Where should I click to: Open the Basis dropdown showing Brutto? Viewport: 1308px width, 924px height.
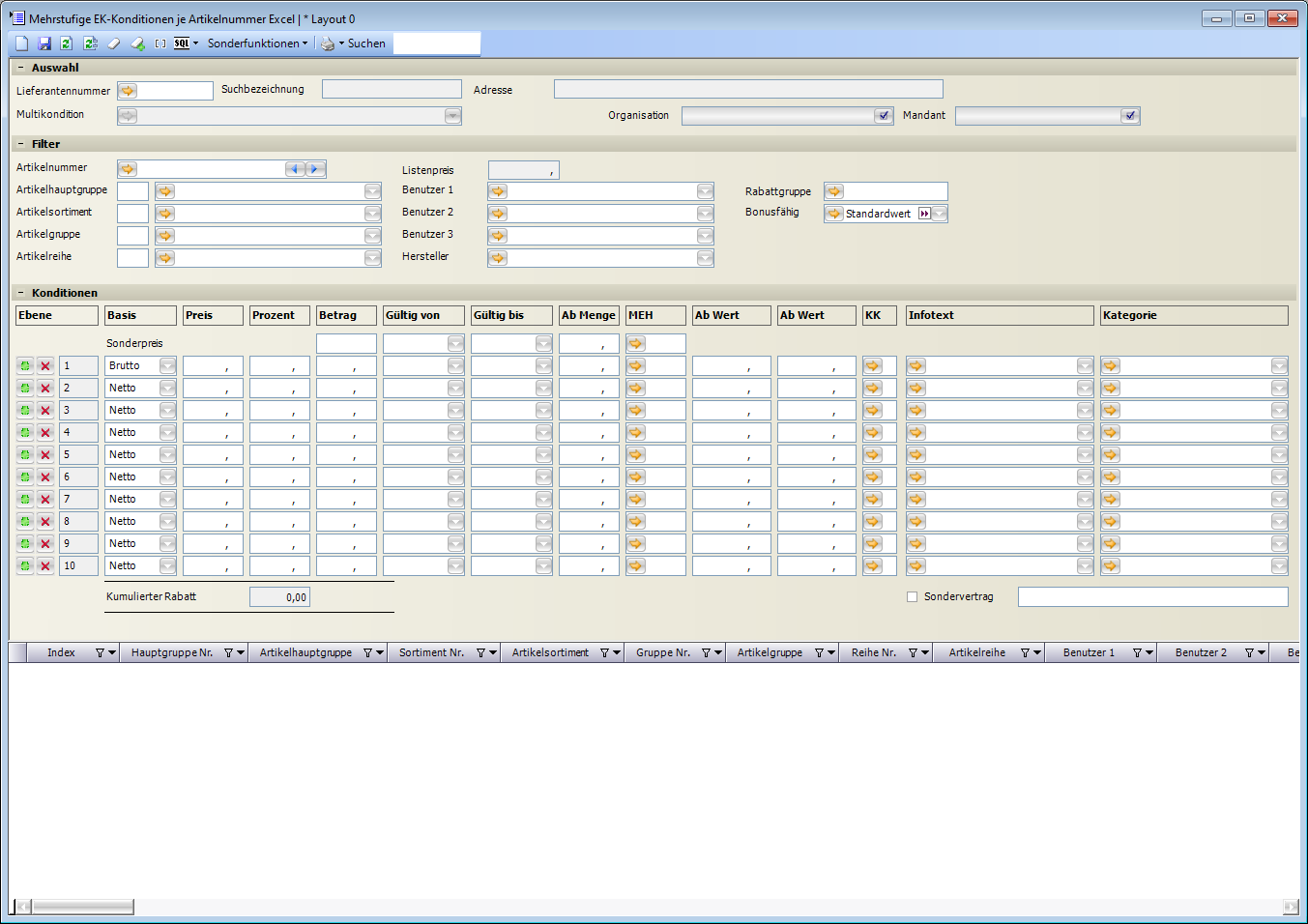pos(167,366)
